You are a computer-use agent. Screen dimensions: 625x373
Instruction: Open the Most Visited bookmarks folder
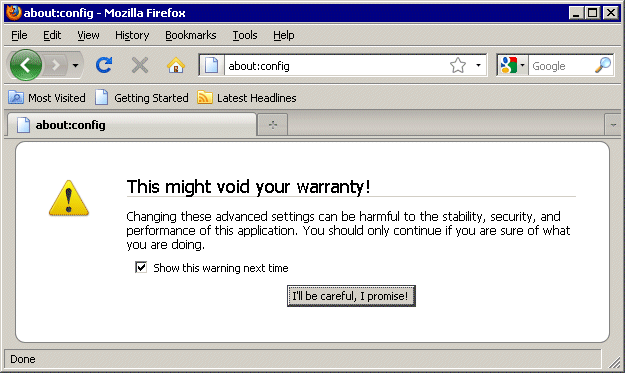tap(47, 98)
